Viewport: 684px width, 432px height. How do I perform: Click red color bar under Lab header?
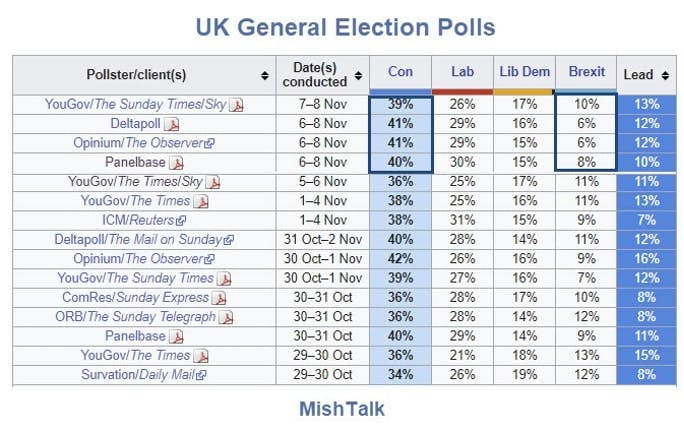(462, 91)
